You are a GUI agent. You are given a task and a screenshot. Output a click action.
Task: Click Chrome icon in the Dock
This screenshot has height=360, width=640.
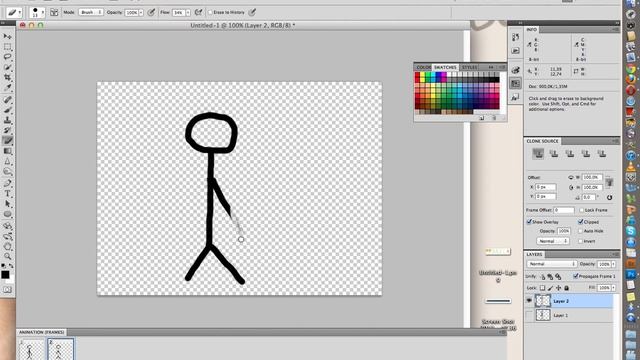631,68
